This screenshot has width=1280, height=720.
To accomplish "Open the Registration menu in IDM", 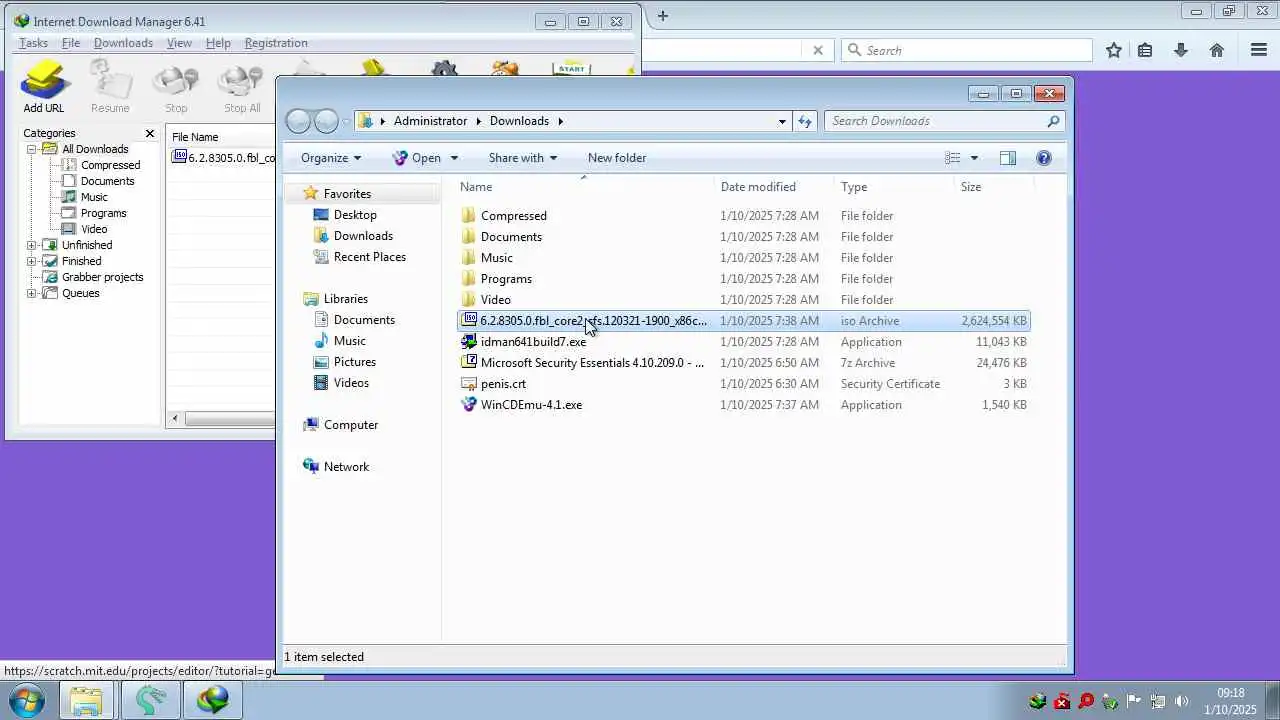I will pyautogui.click(x=276, y=43).
